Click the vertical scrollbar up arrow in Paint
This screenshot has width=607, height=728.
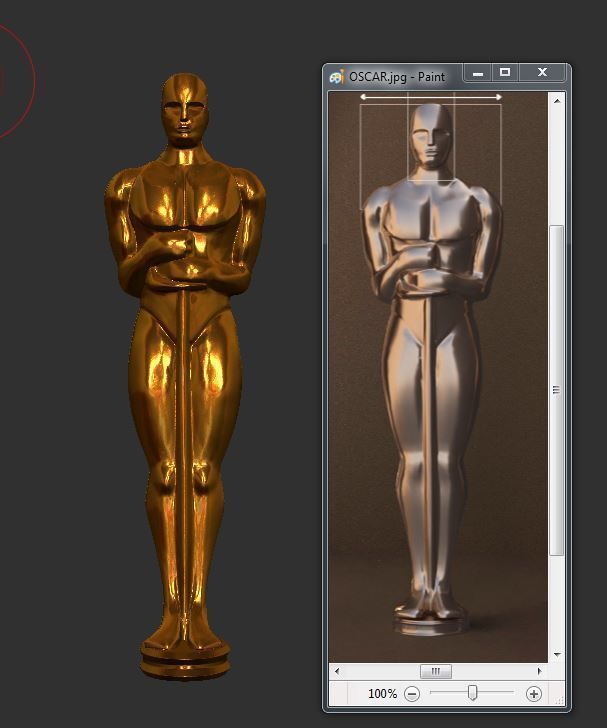[557, 100]
